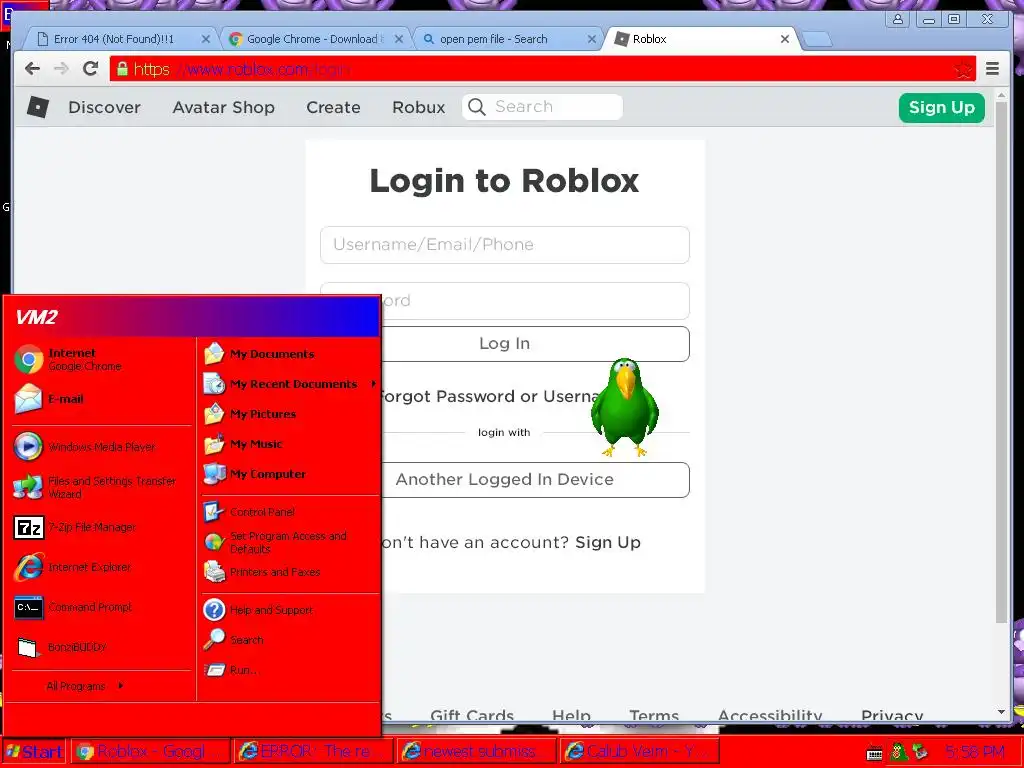Click the green Sign Up button

coord(942,107)
